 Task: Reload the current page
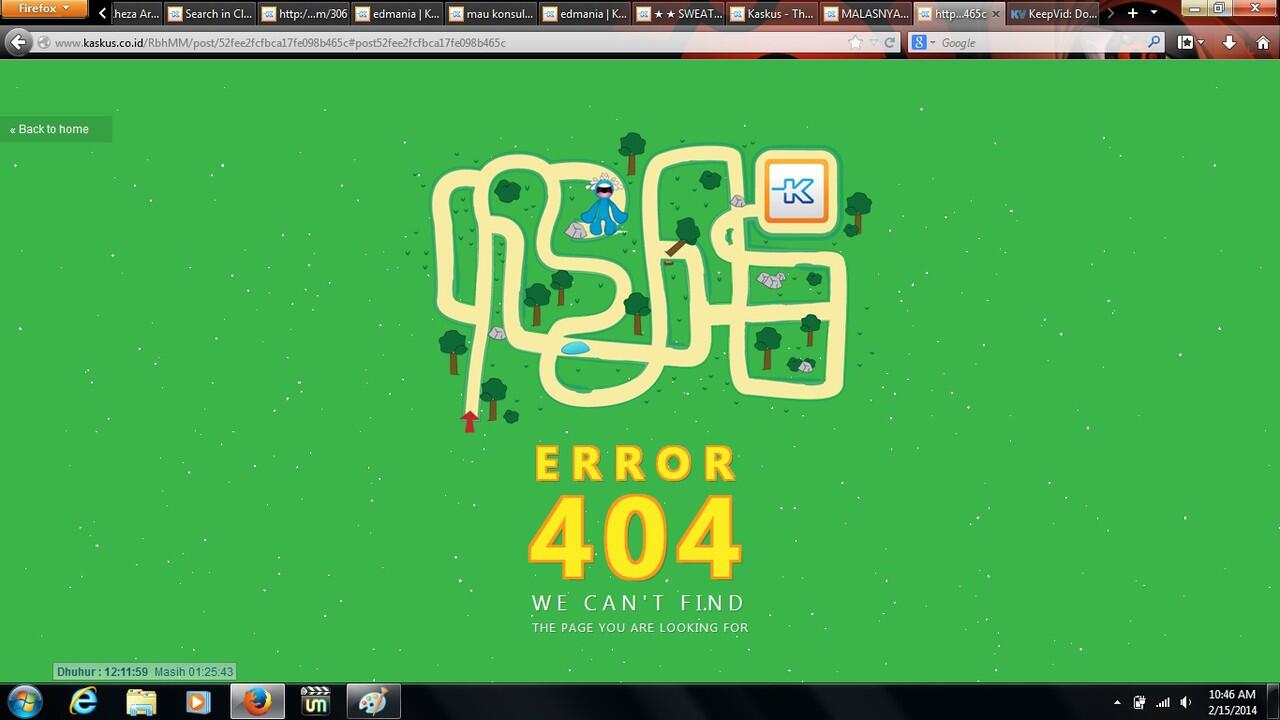889,42
